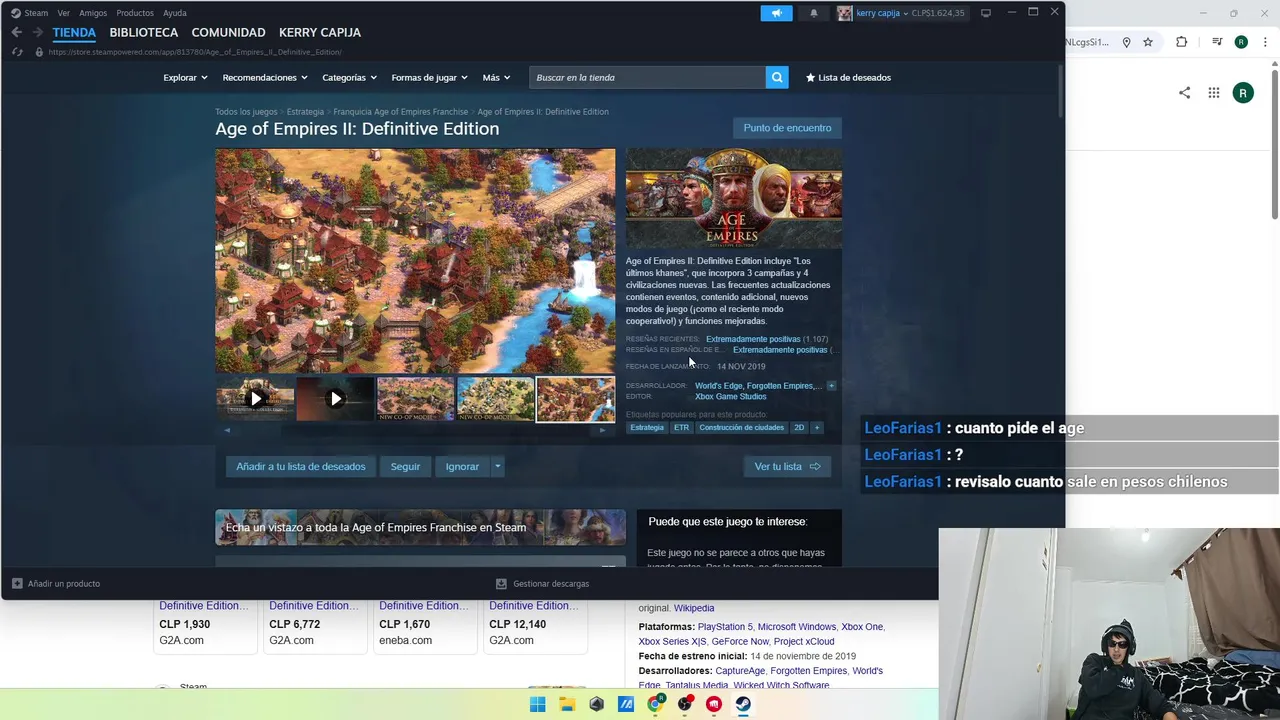Image resolution: width=1280 pixels, height=720 pixels.
Task: Open the Steam notifications bell
Action: 814,13
